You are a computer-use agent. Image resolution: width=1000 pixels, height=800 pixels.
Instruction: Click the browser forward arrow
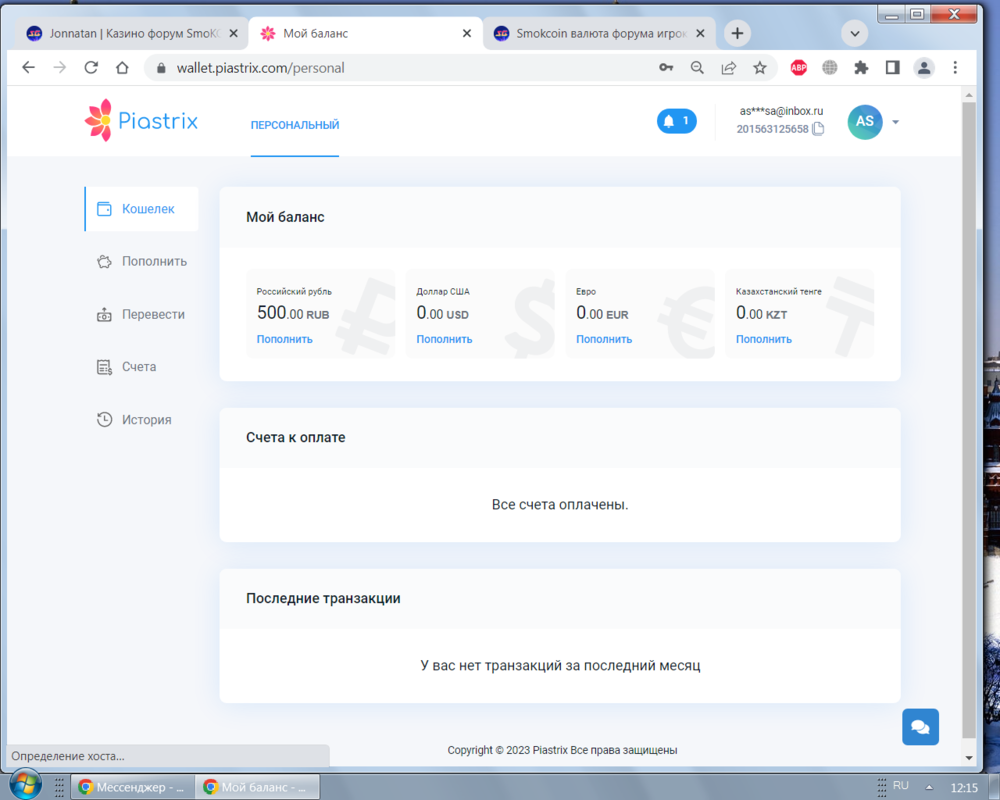(x=59, y=68)
